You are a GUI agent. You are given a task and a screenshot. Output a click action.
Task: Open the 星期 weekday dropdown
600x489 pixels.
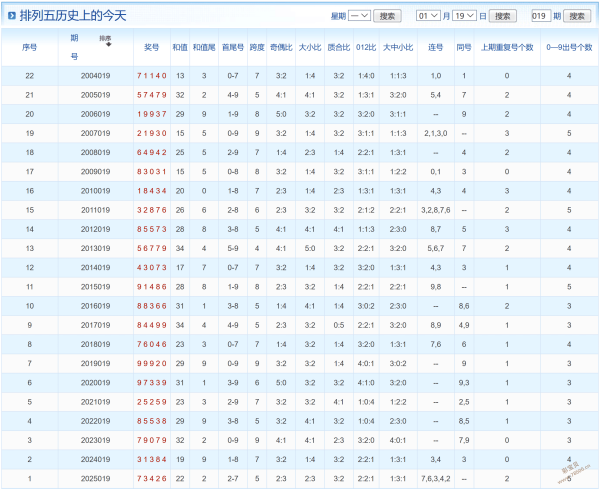[x=360, y=16]
